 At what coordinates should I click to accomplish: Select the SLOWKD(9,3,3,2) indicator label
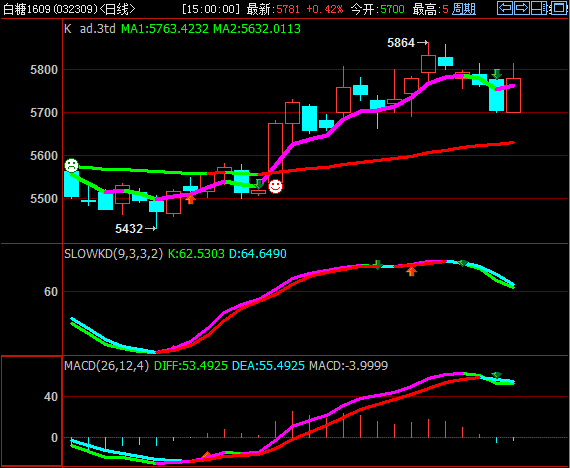(x=113, y=253)
